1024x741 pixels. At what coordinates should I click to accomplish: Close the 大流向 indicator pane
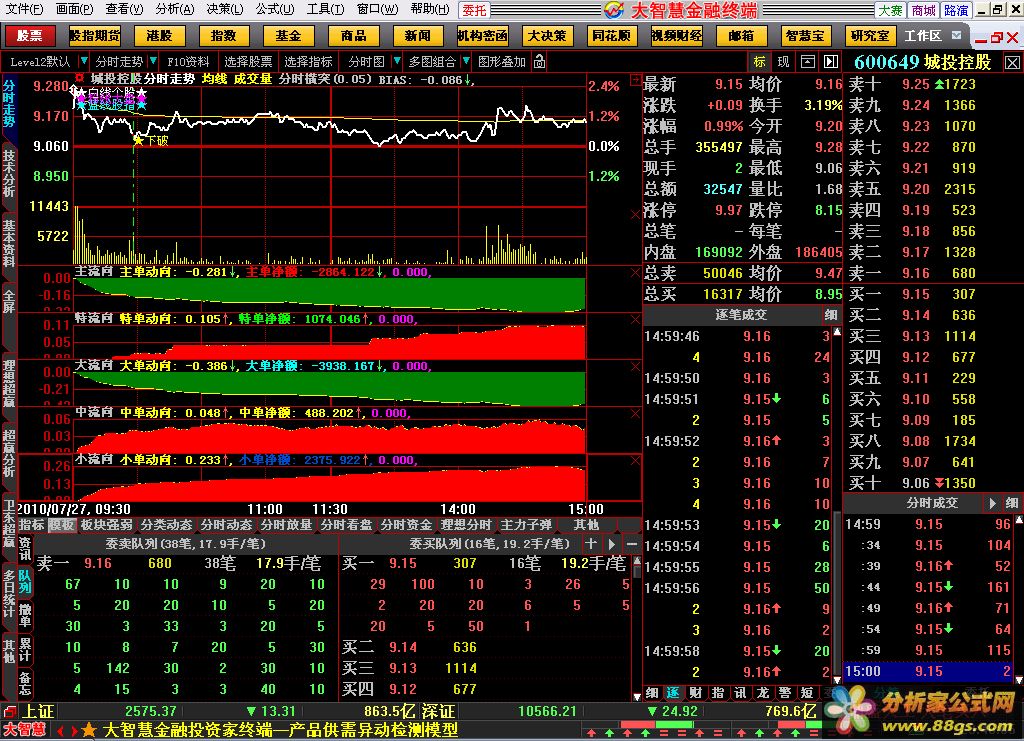tap(635, 366)
